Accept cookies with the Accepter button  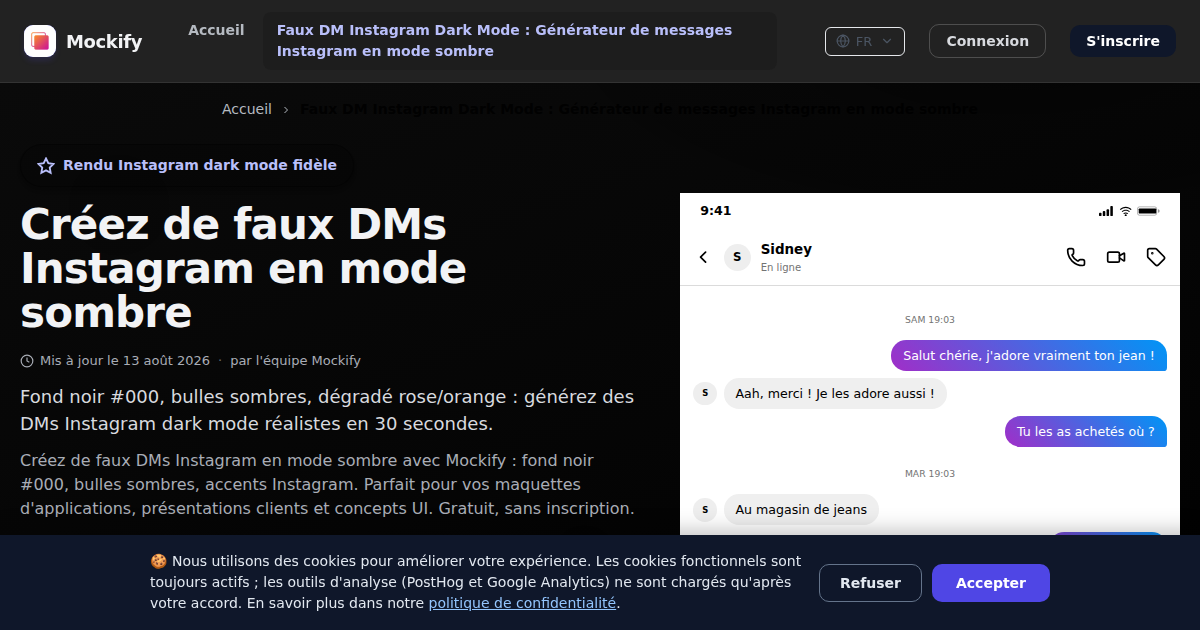pyautogui.click(x=991, y=583)
